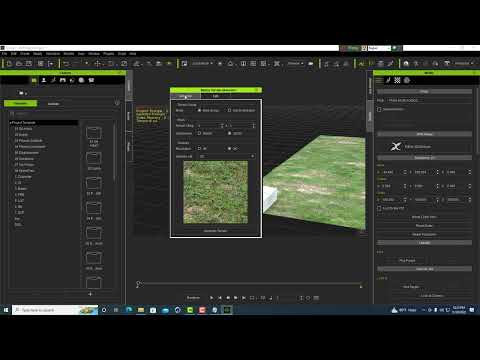Image resolution: width=480 pixels, height=360 pixels.
Task: Open the Project content tab icon
Action: pos(34,80)
